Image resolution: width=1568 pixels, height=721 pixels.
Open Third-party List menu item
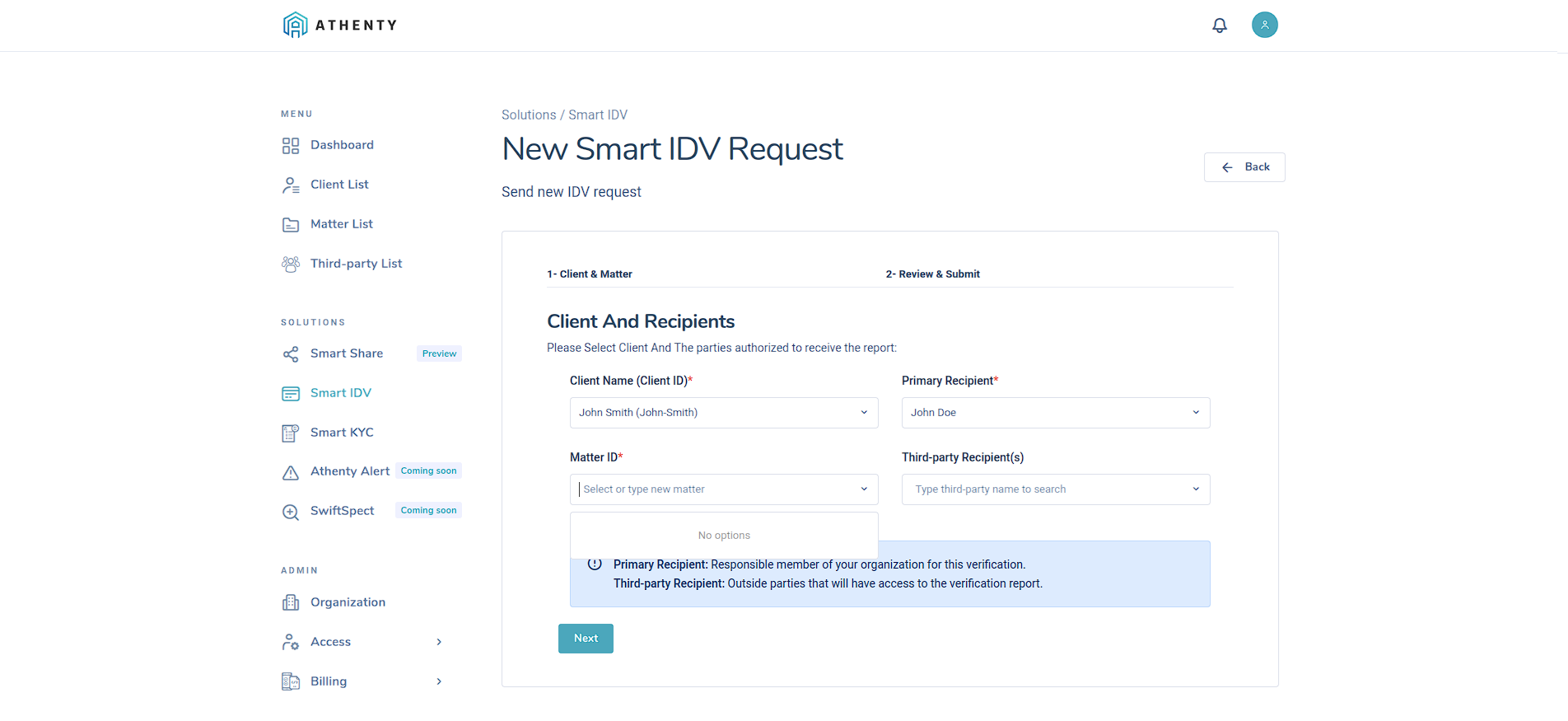[356, 264]
